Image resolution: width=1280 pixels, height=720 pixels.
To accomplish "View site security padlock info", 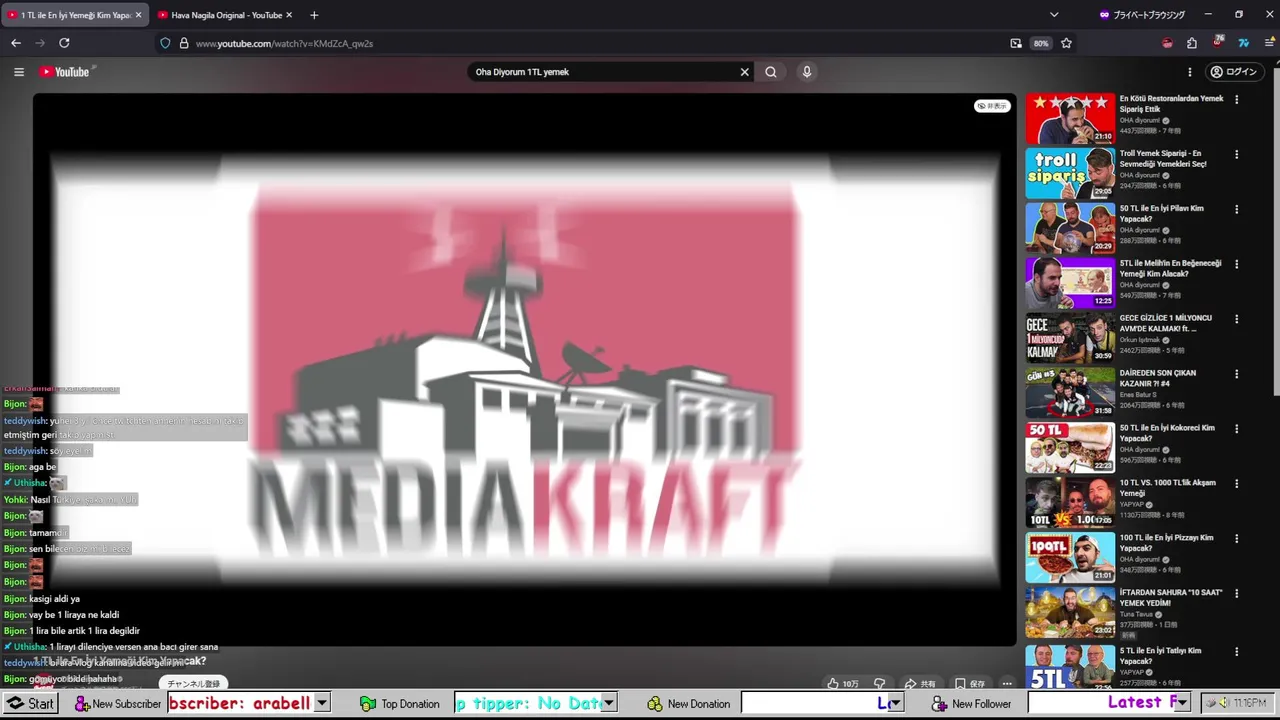I will coord(184,43).
